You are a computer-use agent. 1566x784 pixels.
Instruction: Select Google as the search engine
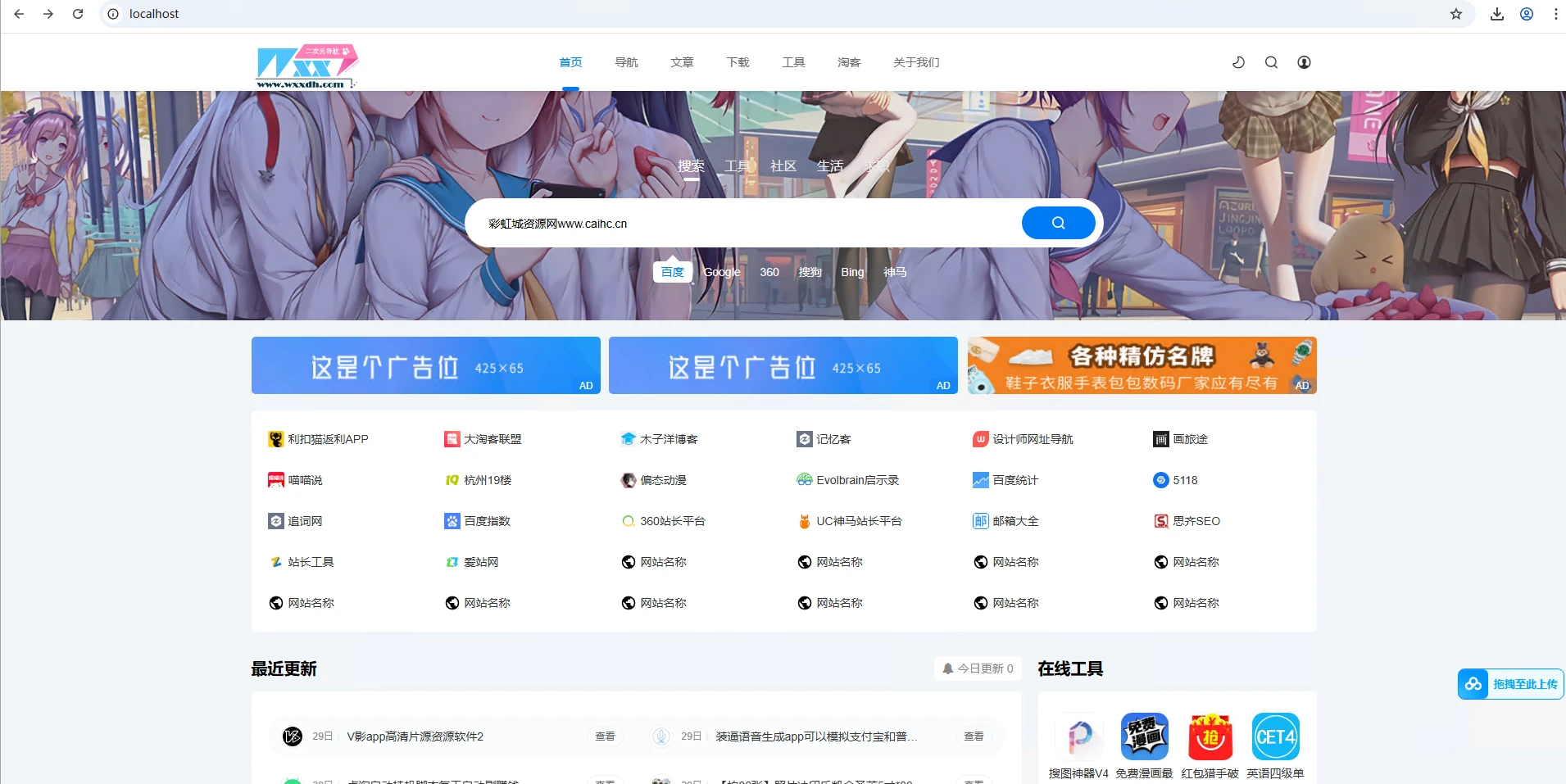722,271
